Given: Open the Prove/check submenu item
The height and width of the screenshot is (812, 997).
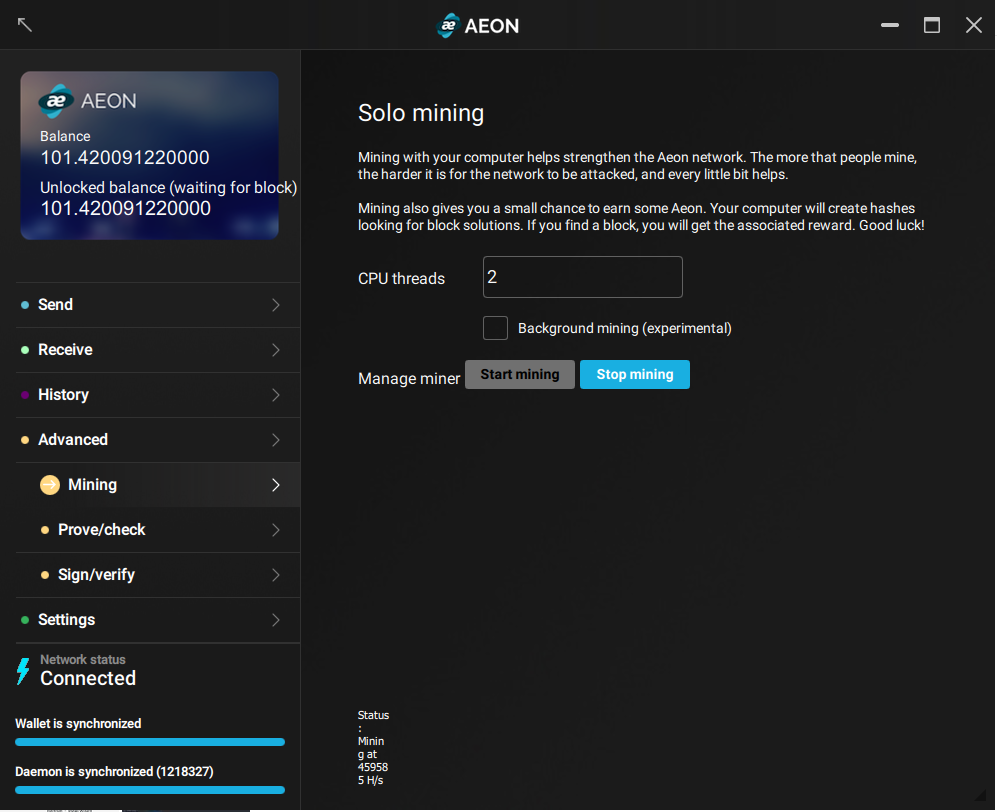Looking at the screenshot, I should [158, 530].
